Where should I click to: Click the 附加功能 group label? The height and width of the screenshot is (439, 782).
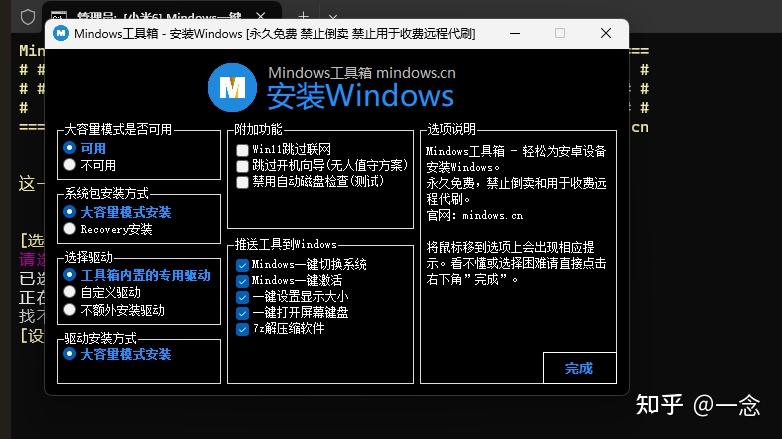pyautogui.click(x=258, y=129)
